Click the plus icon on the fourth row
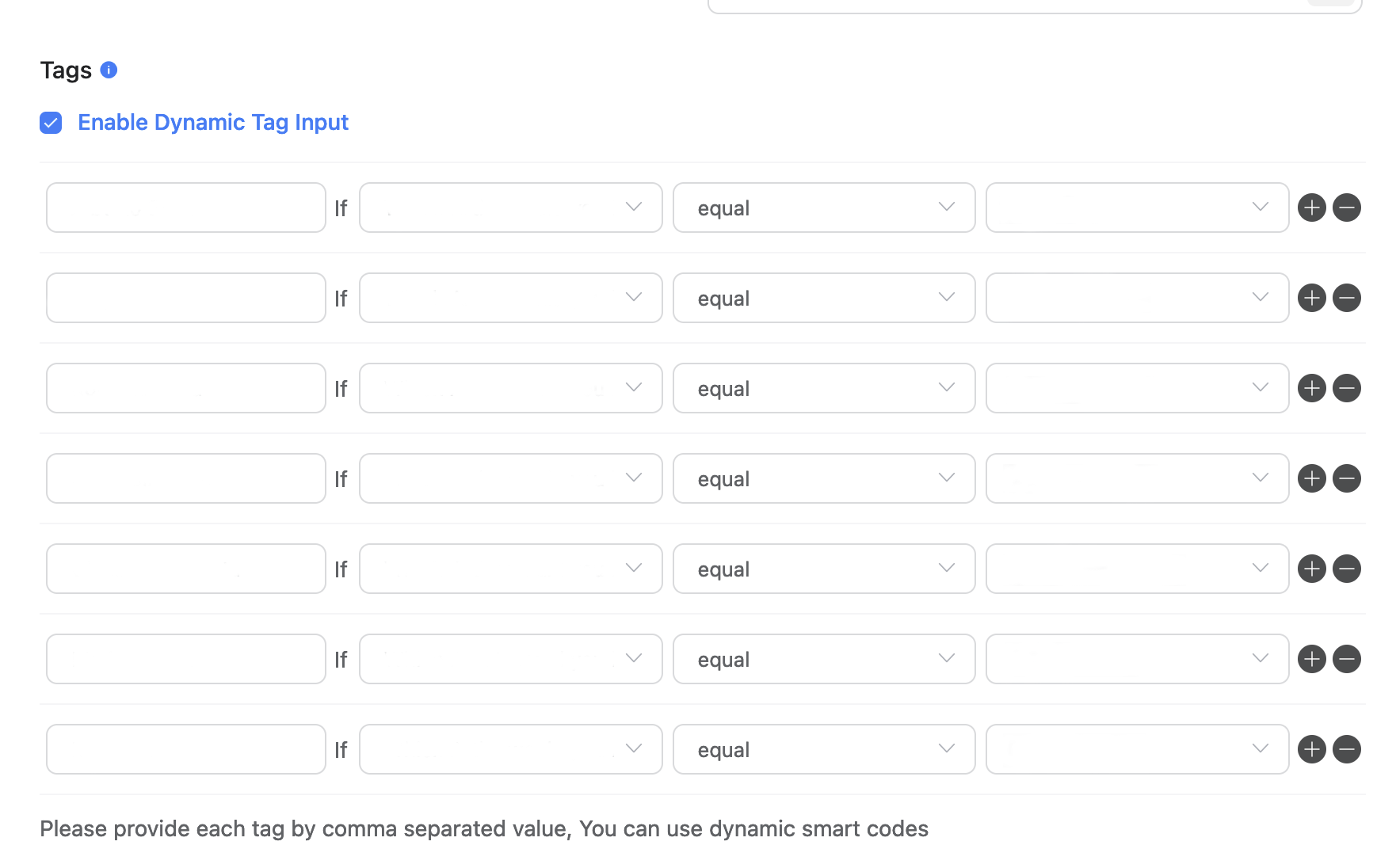Image resolution: width=1396 pixels, height=868 pixels. 1312,478
